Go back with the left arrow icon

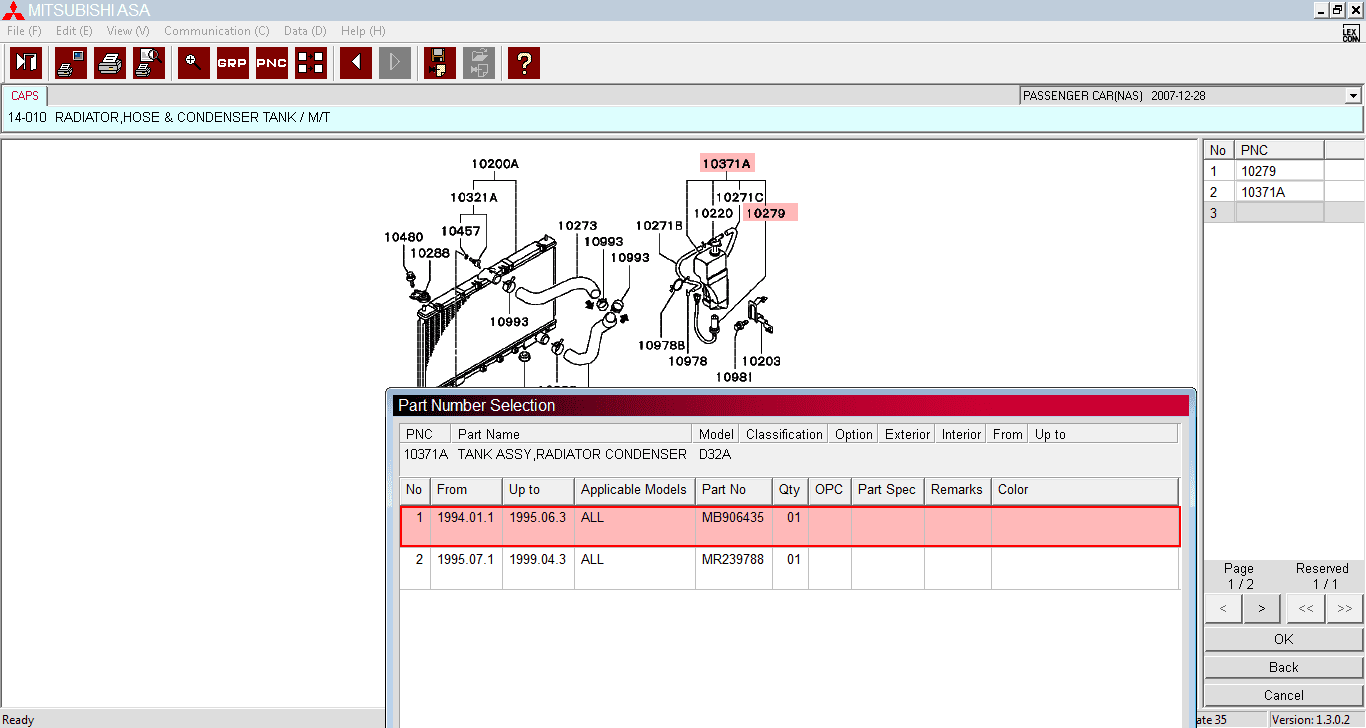356,63
